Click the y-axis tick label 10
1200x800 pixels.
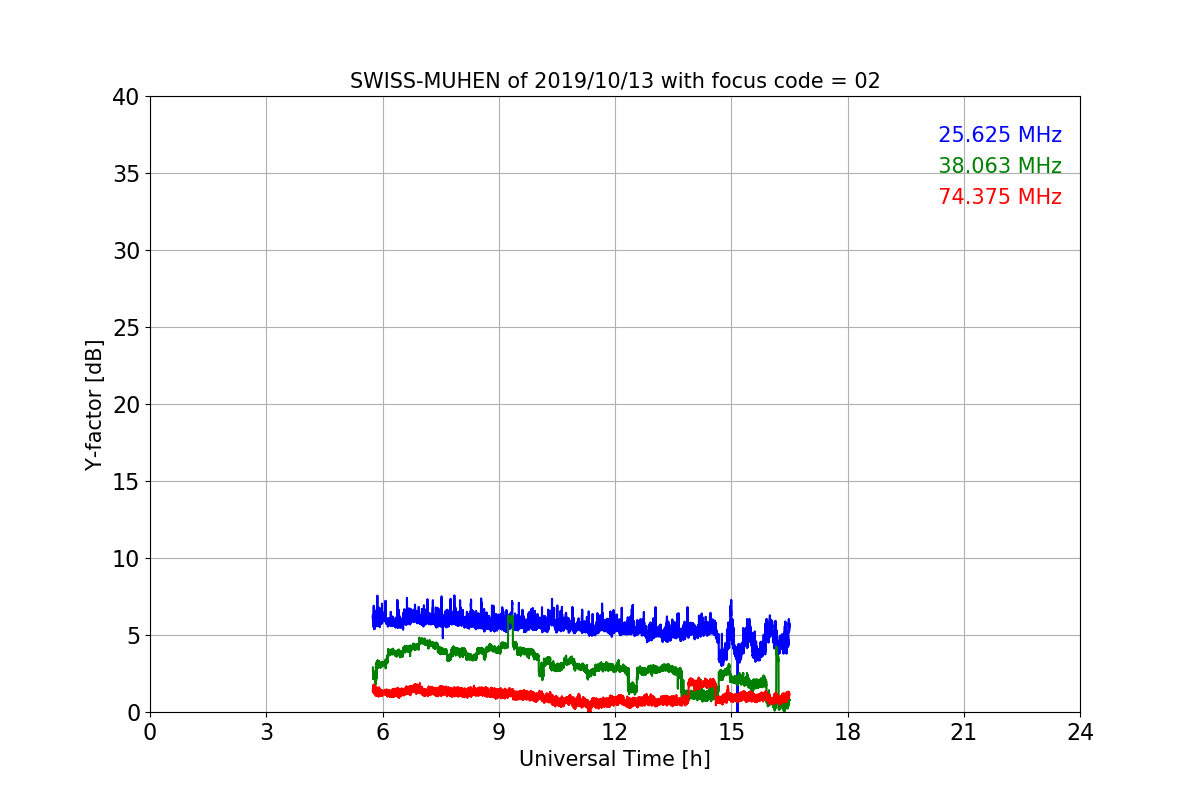point(125,559)
